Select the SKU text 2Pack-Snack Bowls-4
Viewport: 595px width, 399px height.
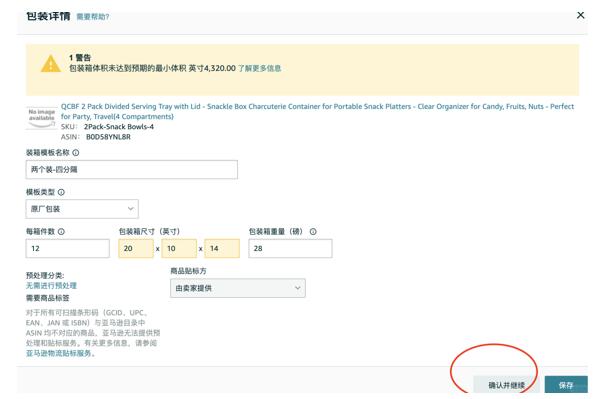(x=119, y=127)
